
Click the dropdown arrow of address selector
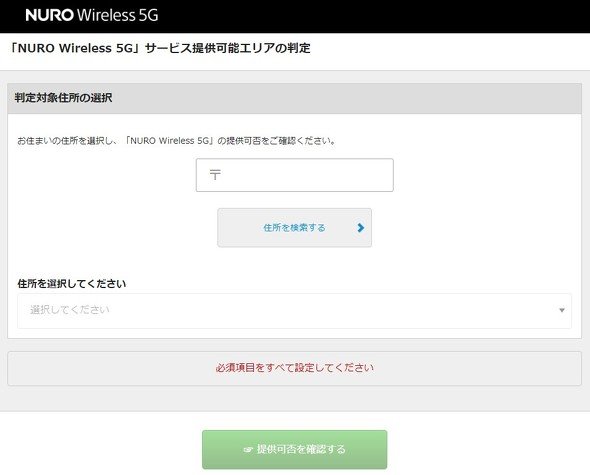(562, 311)
